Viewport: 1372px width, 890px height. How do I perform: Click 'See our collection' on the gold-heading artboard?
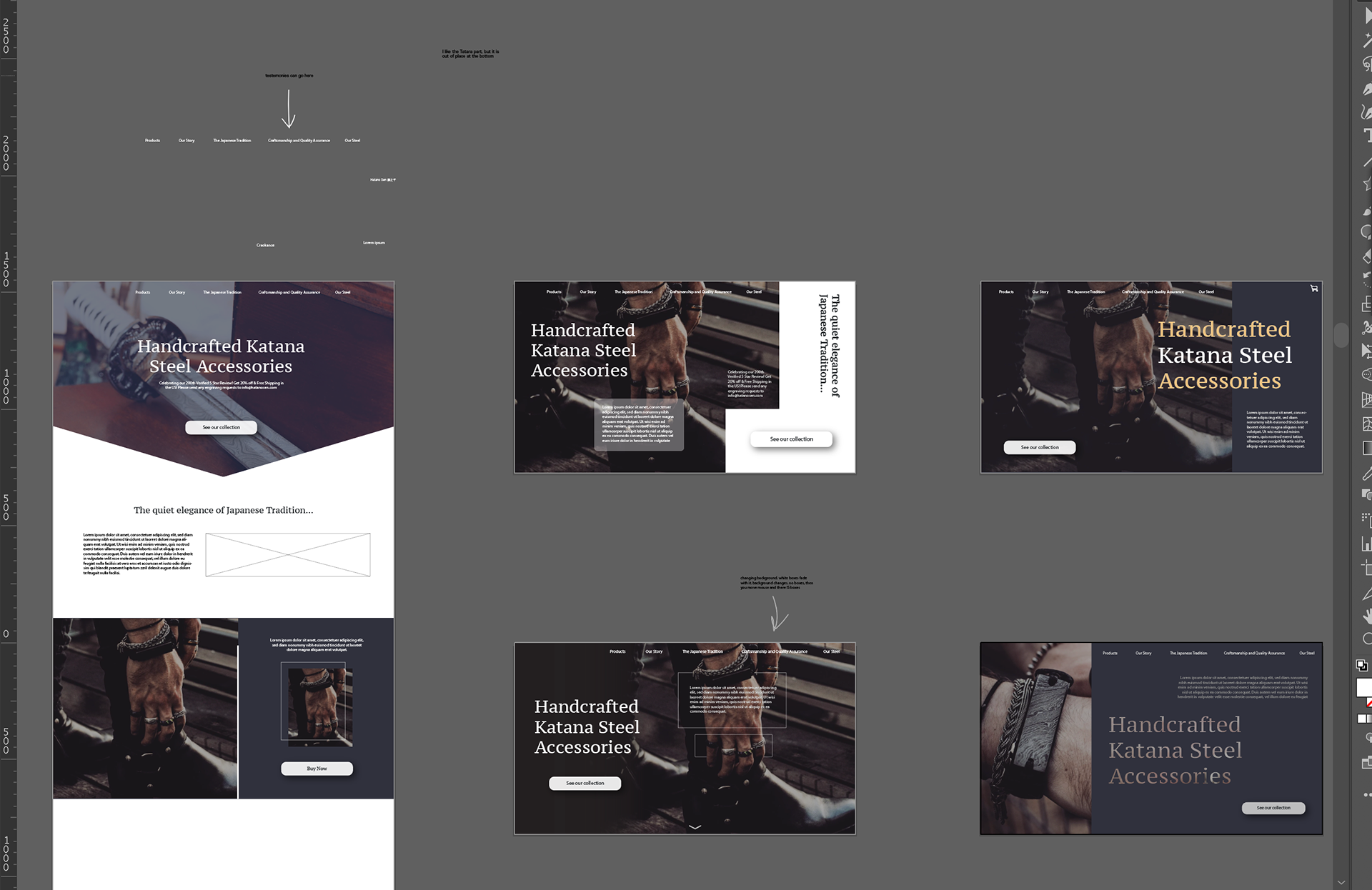point(1039,447)
